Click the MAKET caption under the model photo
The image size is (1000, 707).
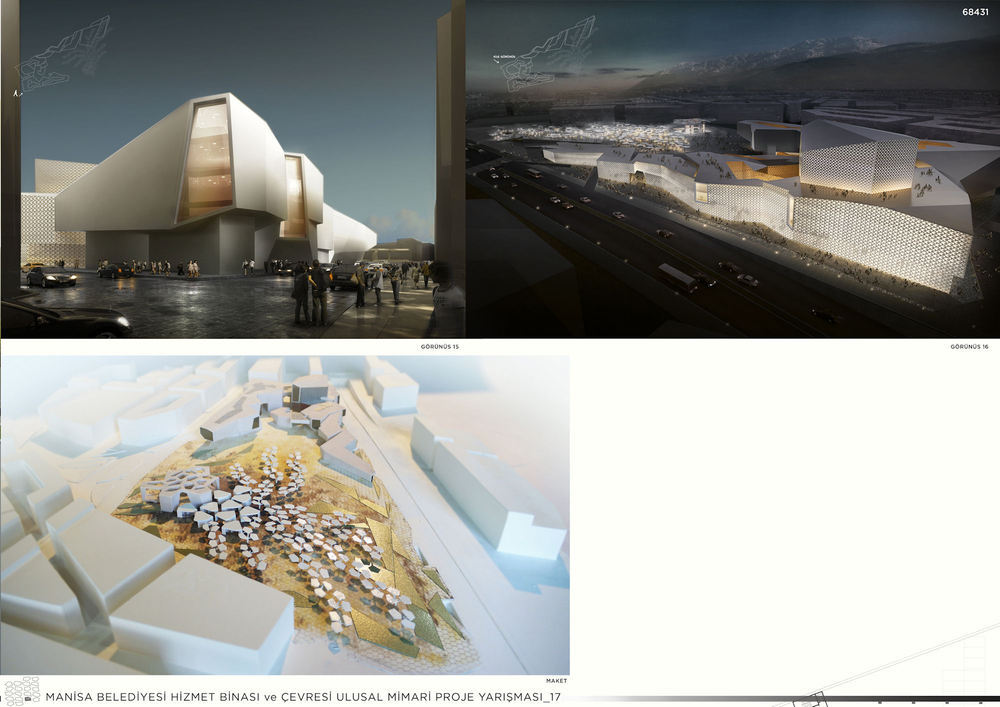[556, 681]
